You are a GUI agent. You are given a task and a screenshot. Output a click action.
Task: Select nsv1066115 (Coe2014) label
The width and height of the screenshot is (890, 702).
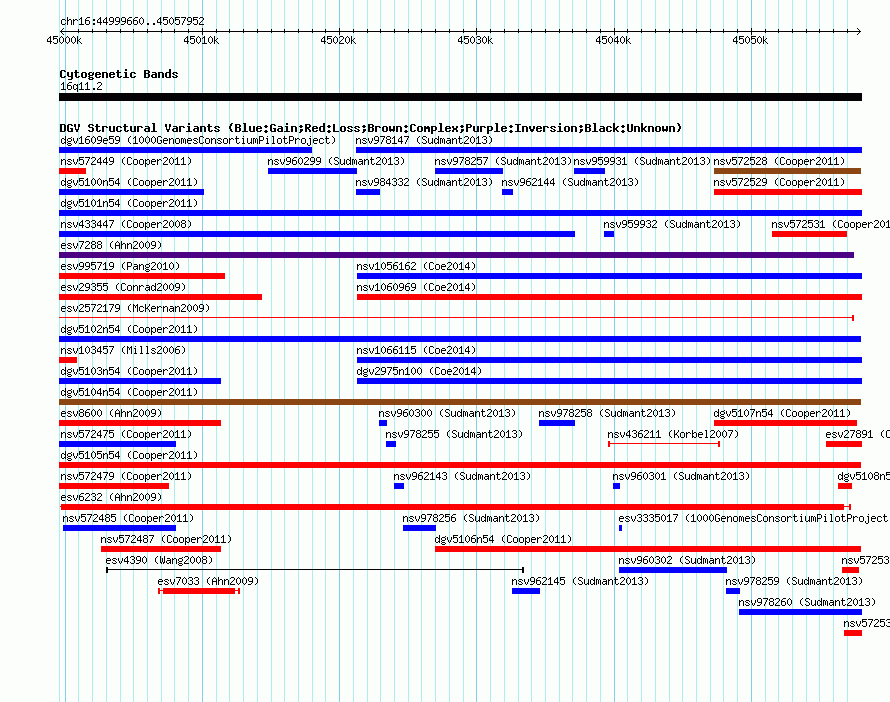416,350
